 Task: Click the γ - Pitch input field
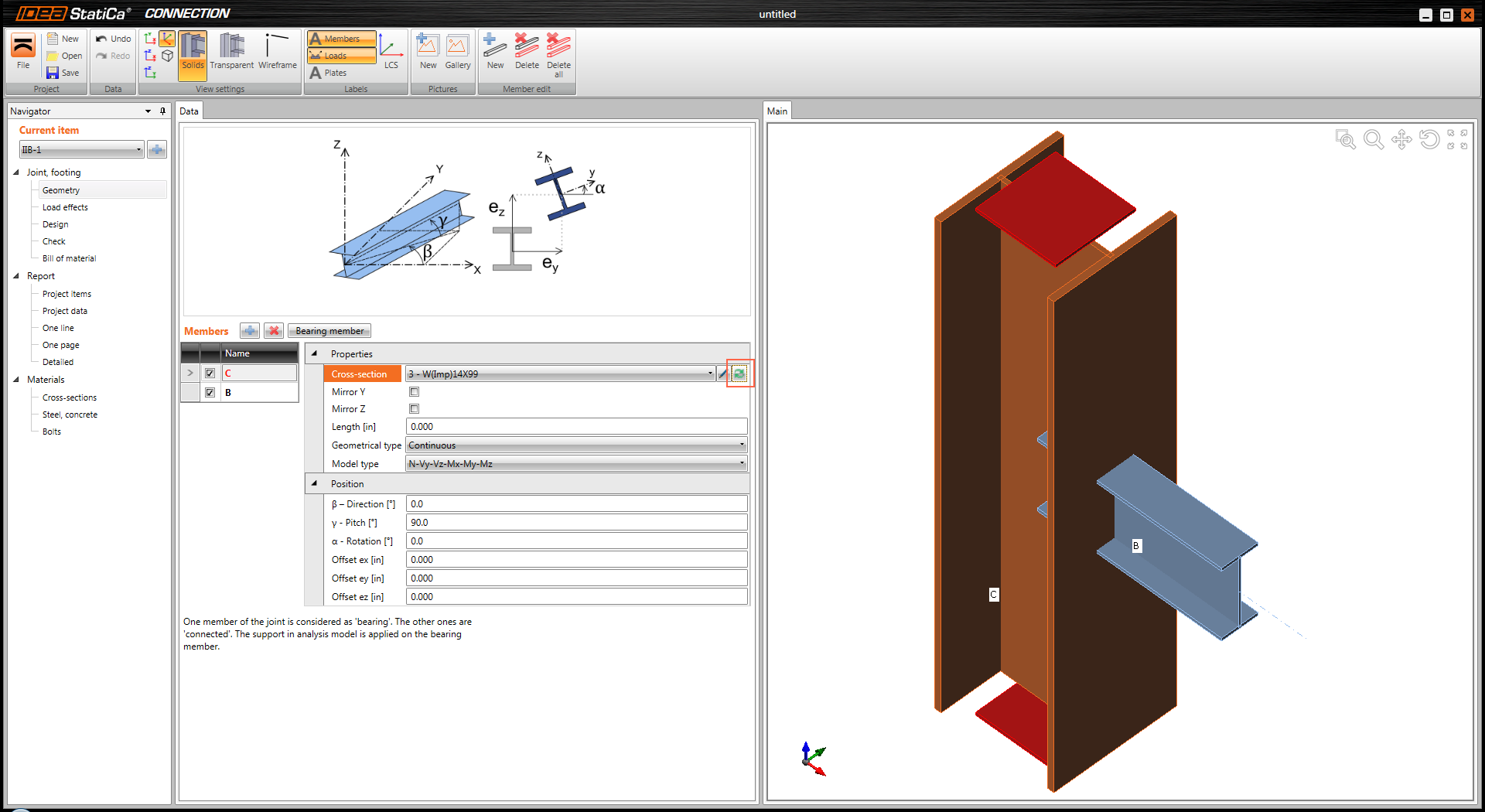[576, 523]
